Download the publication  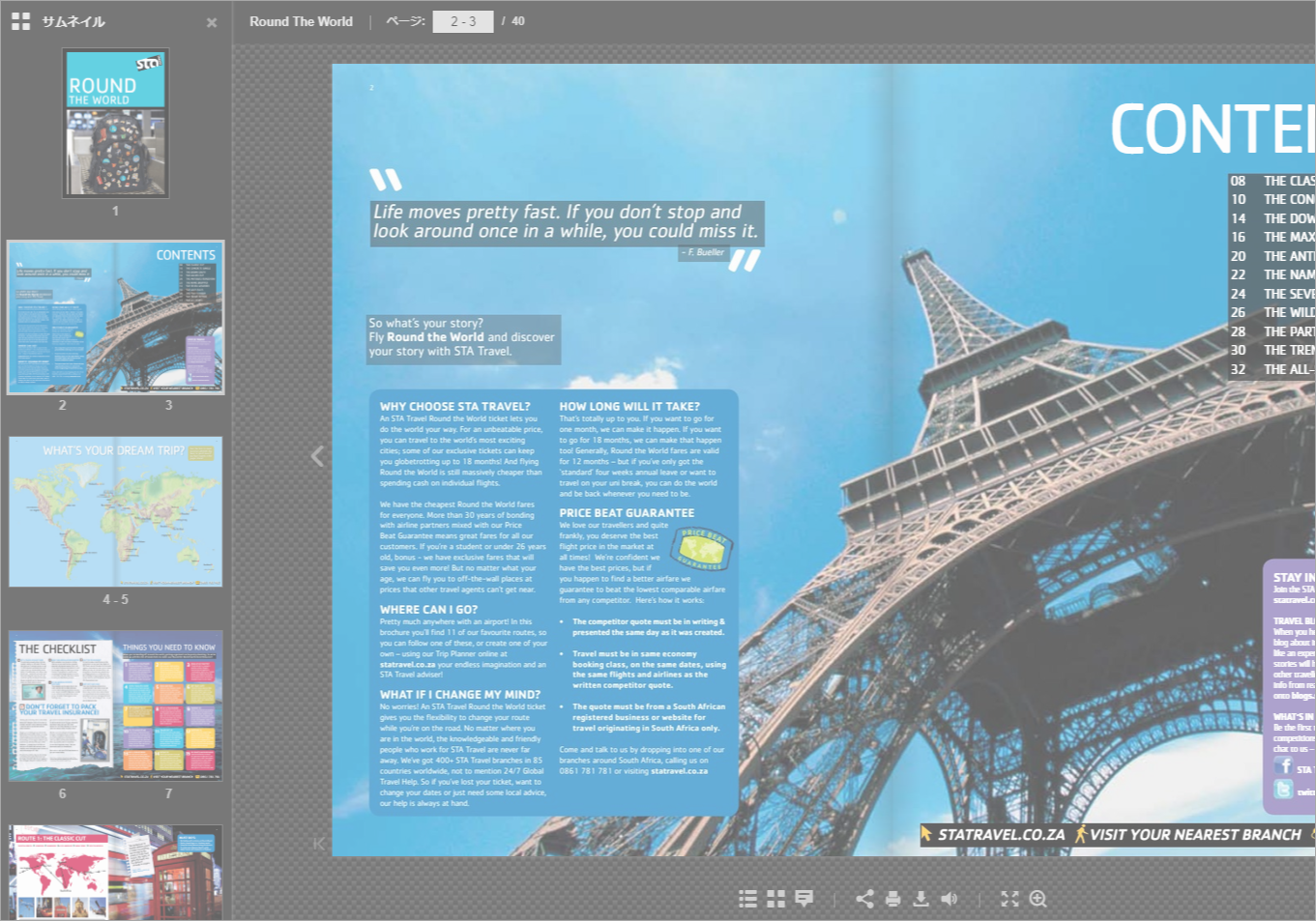(921, 899)
